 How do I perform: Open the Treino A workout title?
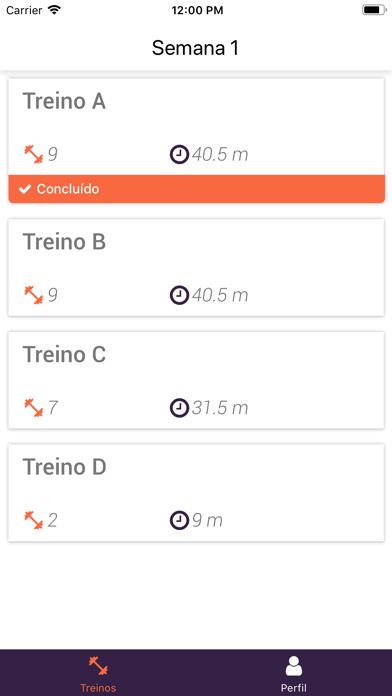pyautogui.click(x=64, y=101)
